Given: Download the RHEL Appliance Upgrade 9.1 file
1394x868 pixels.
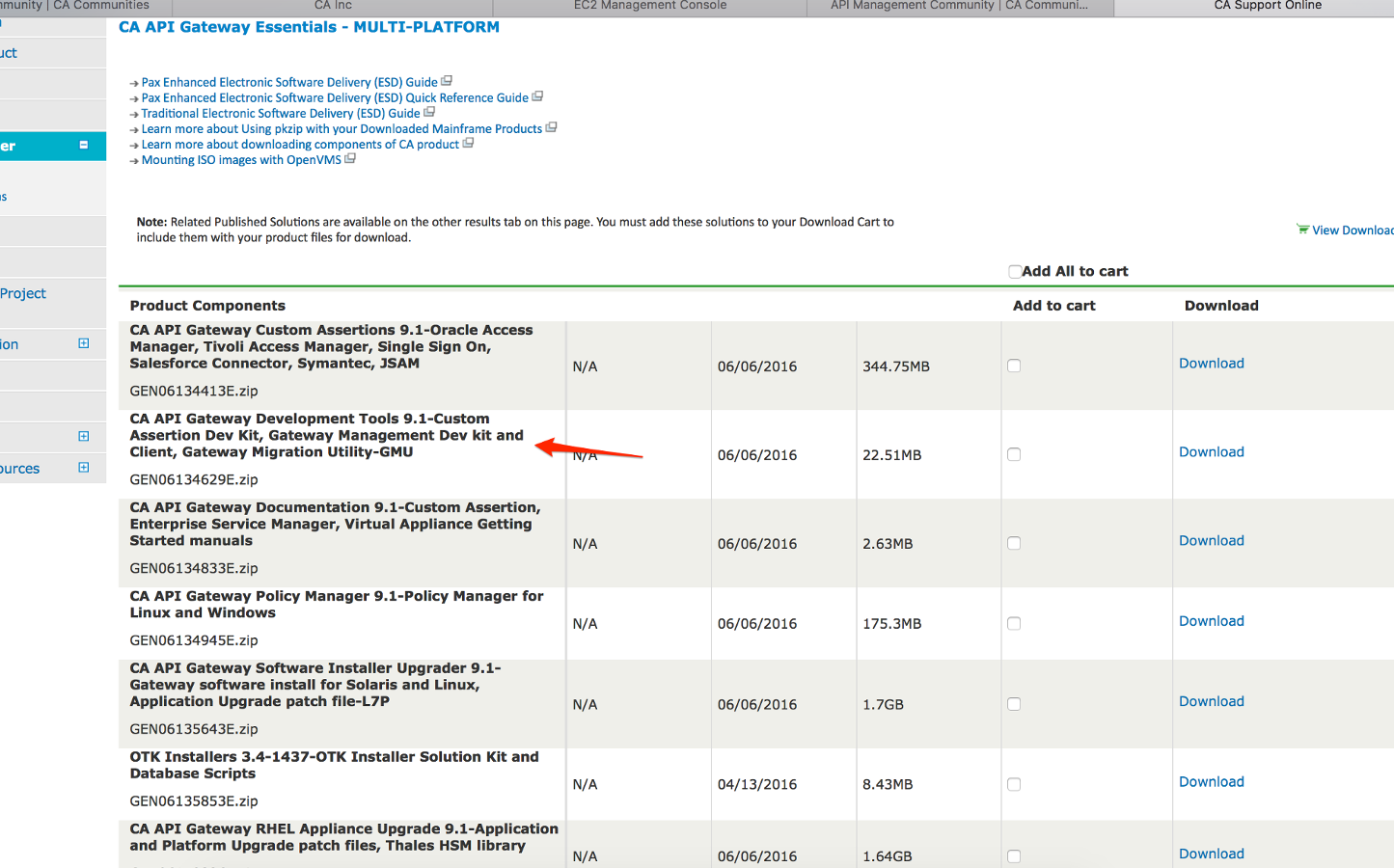Looking at the screenshot, I should [1212, 854].
